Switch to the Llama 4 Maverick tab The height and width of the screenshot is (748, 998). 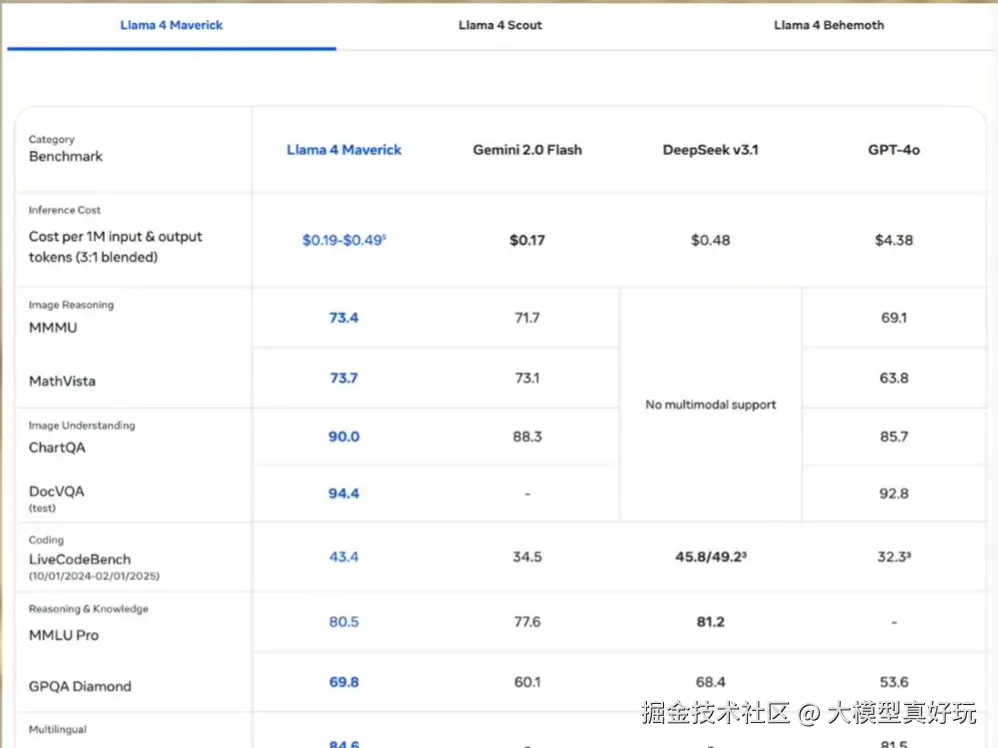pyautogui.click(x=171, y=25)
